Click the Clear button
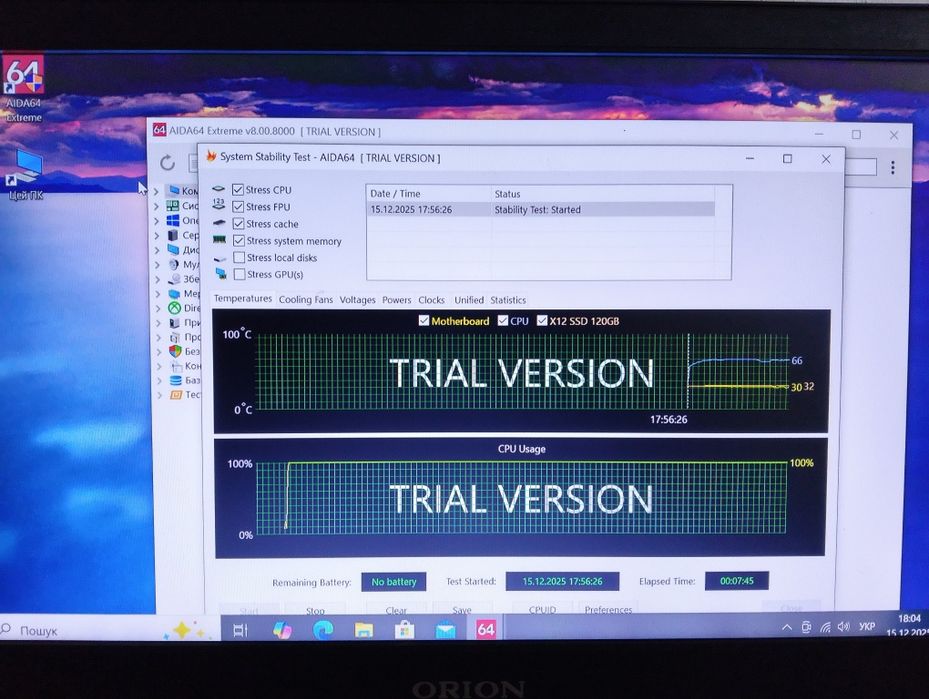This screenshot has height=699, width=929. pyautogui.click(x=396, y=609)
